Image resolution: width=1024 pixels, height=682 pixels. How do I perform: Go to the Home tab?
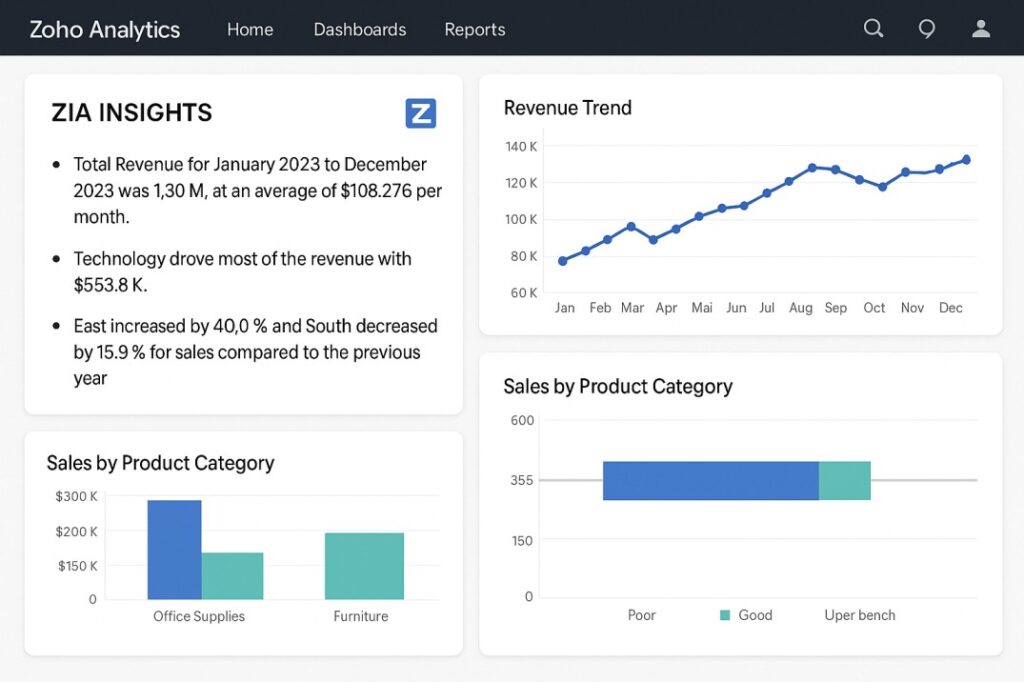point(250,30)
